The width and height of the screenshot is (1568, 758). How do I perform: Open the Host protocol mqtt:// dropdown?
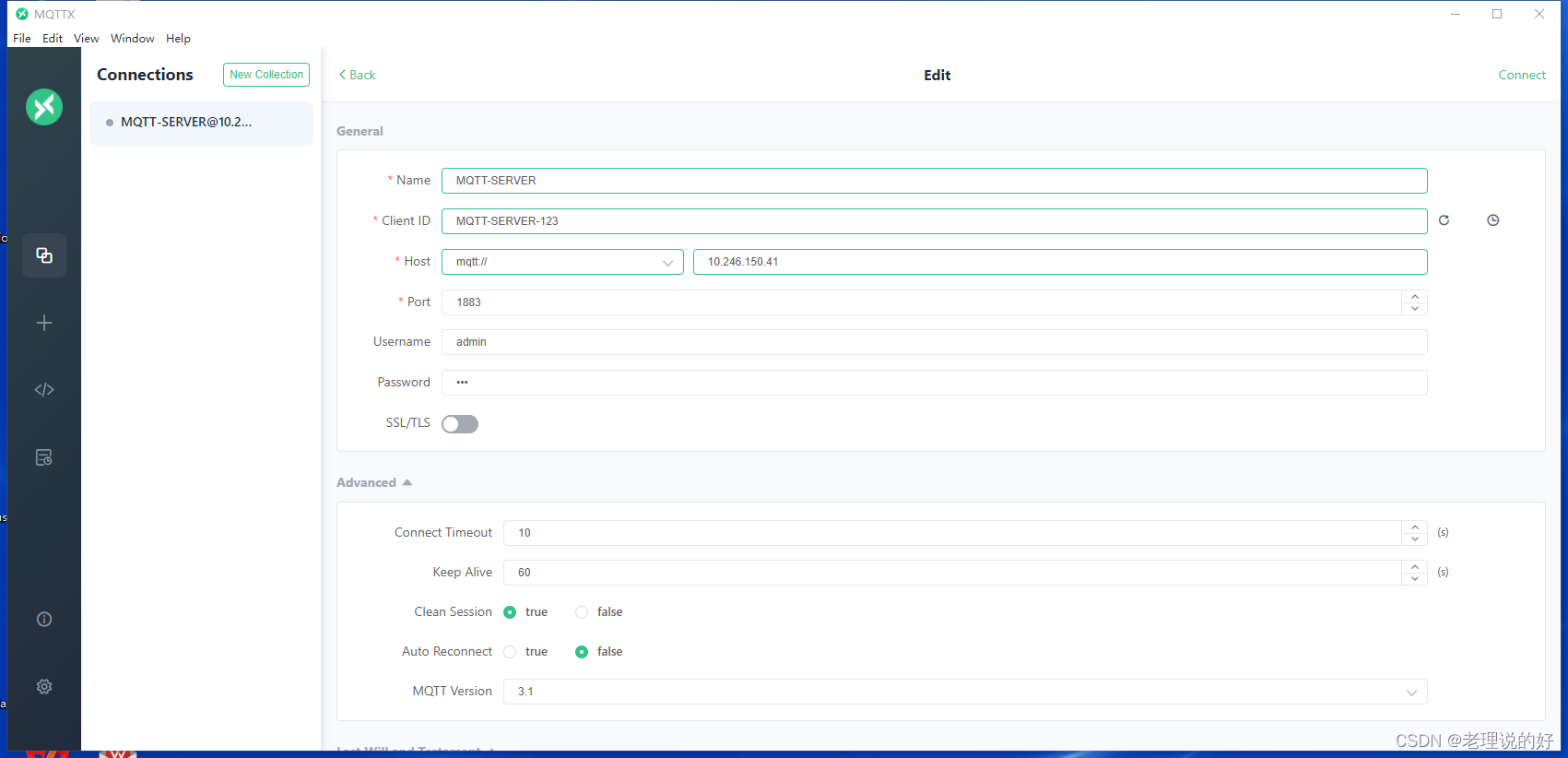coord(562,262)
